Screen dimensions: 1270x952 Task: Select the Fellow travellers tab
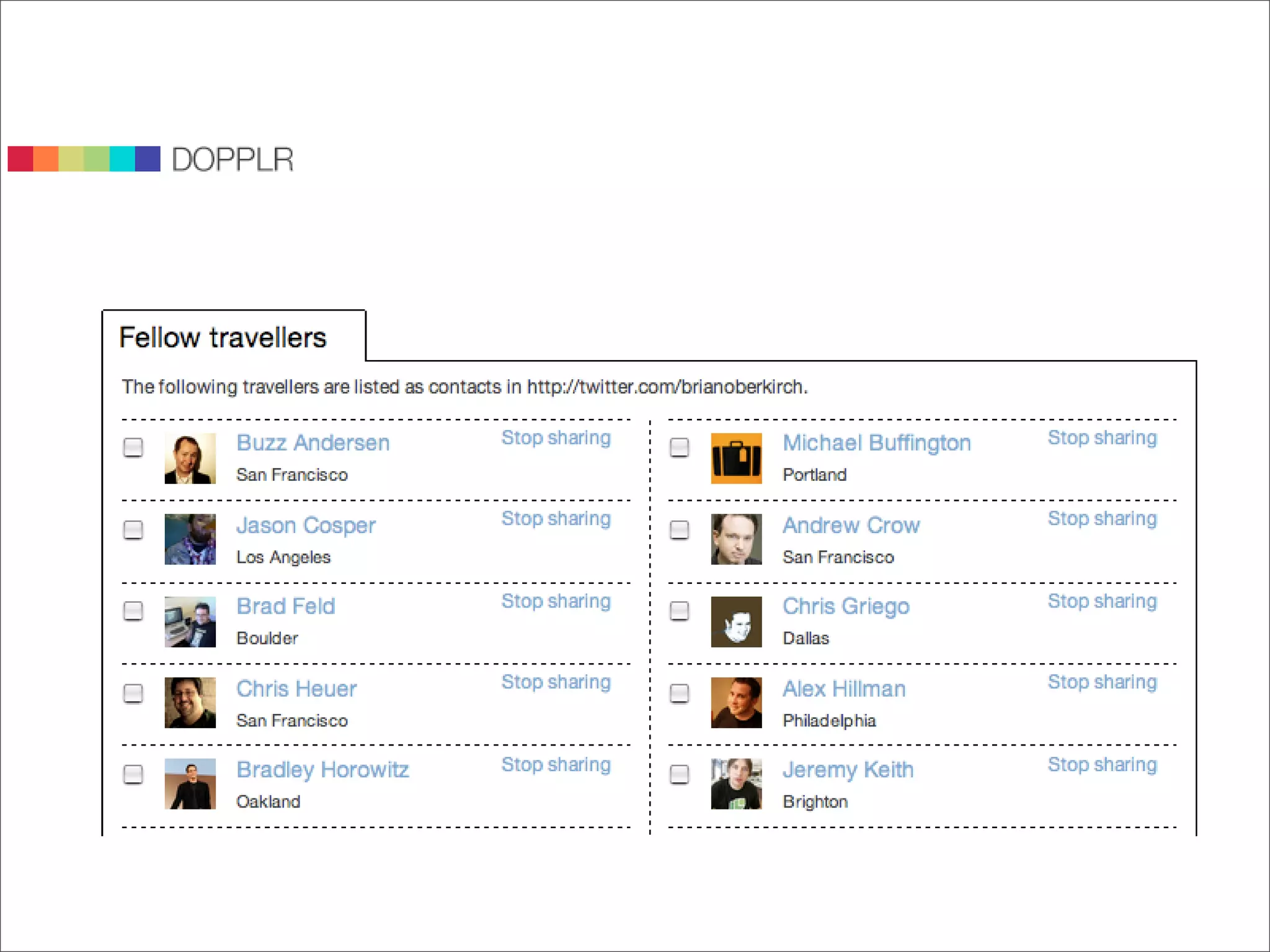click(x=222, y=338)
